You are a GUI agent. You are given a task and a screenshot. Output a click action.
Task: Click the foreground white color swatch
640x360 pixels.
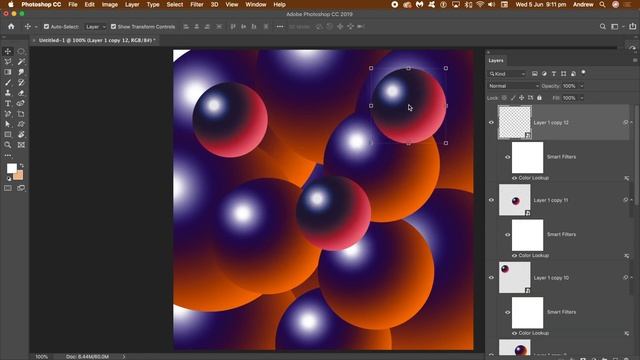pos(11,168)
